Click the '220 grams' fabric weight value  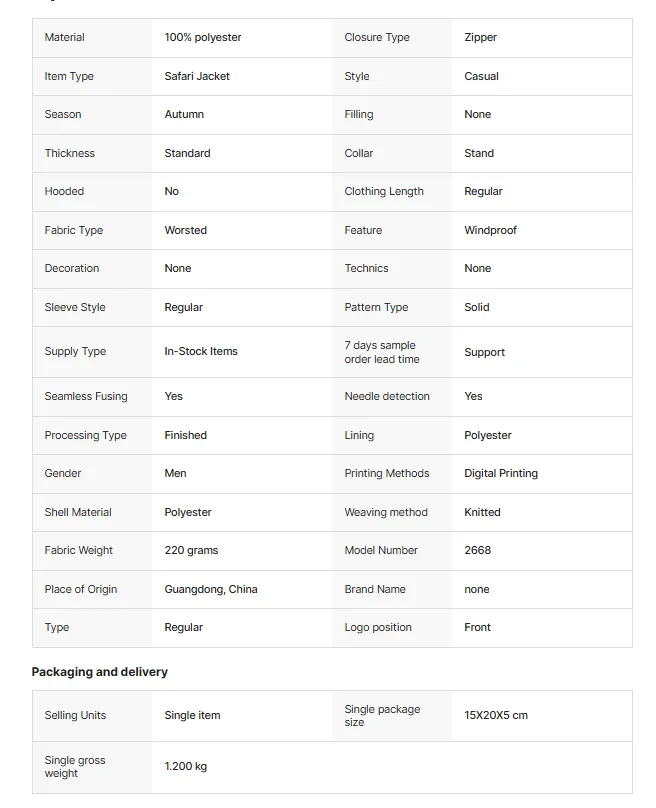[191, 550]
